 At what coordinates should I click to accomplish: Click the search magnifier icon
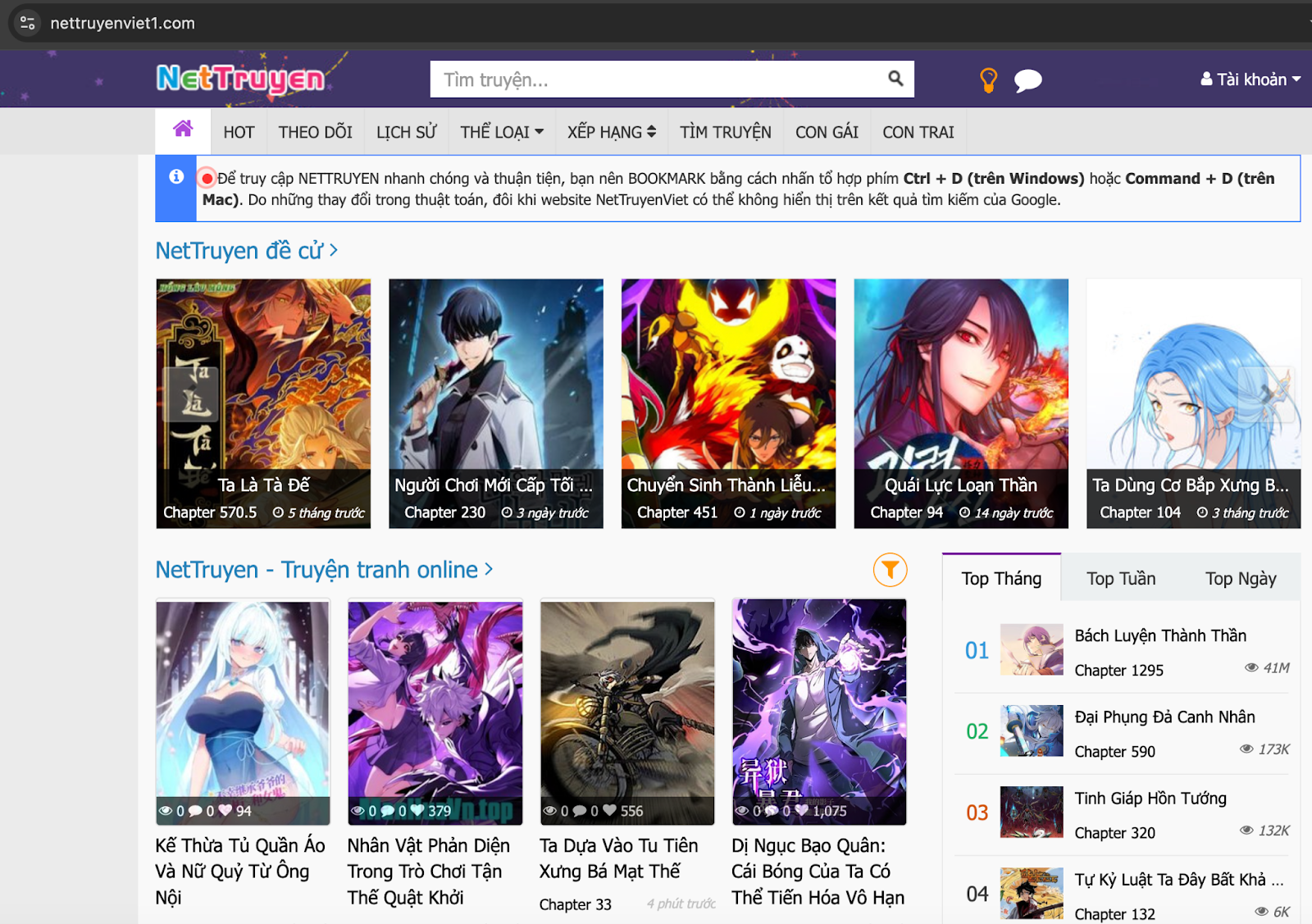895,79
